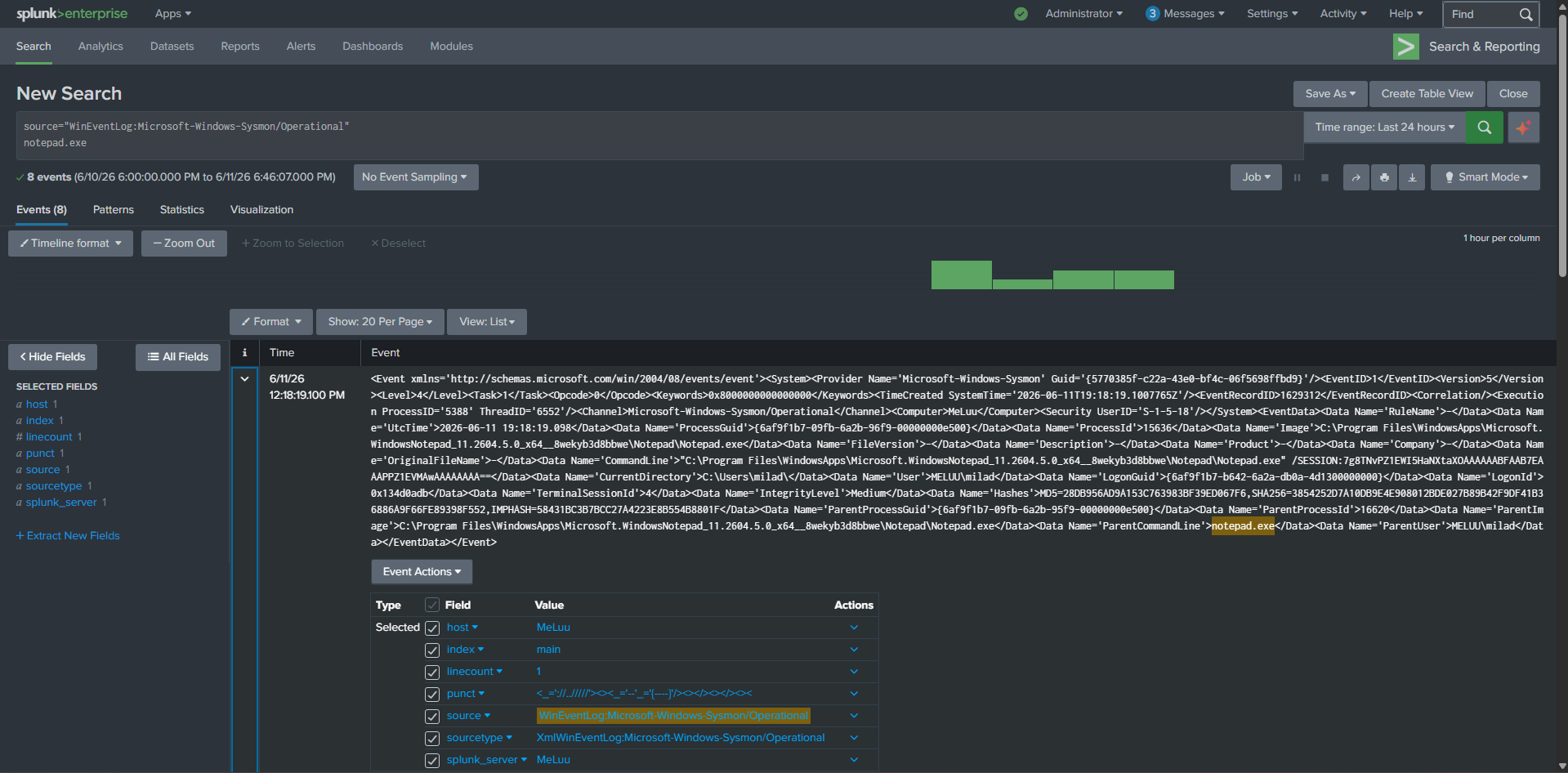Click sourcetype in Selected Fields sidebar

click(x=54, y=486)
